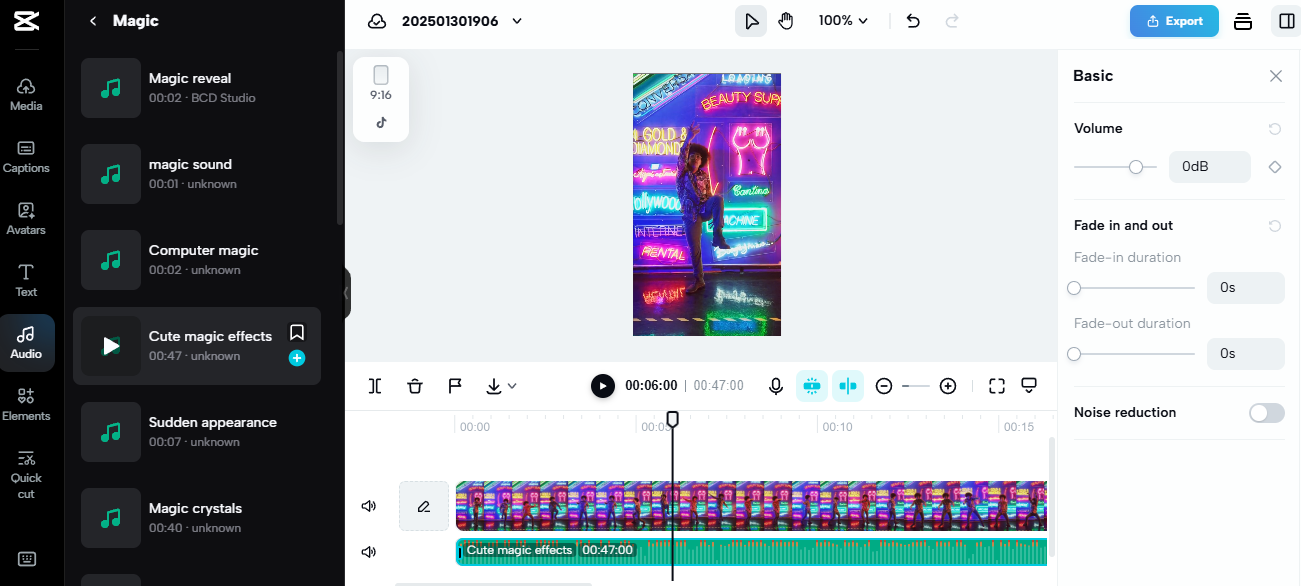Open the Text panel
Image resolution: width=1301 pixels, height=586 pixels.
26,281
